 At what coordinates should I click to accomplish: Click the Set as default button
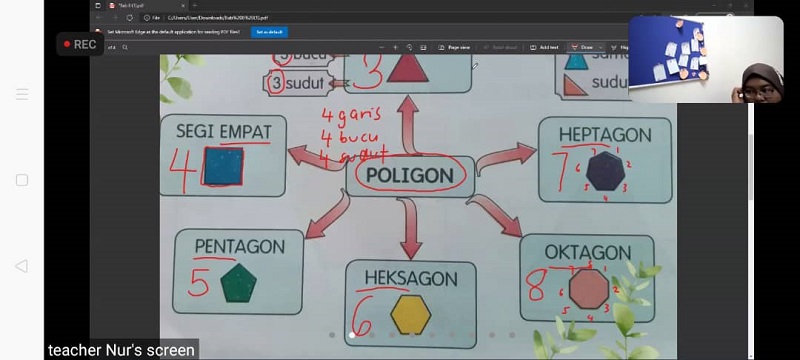tap(269, 32)
